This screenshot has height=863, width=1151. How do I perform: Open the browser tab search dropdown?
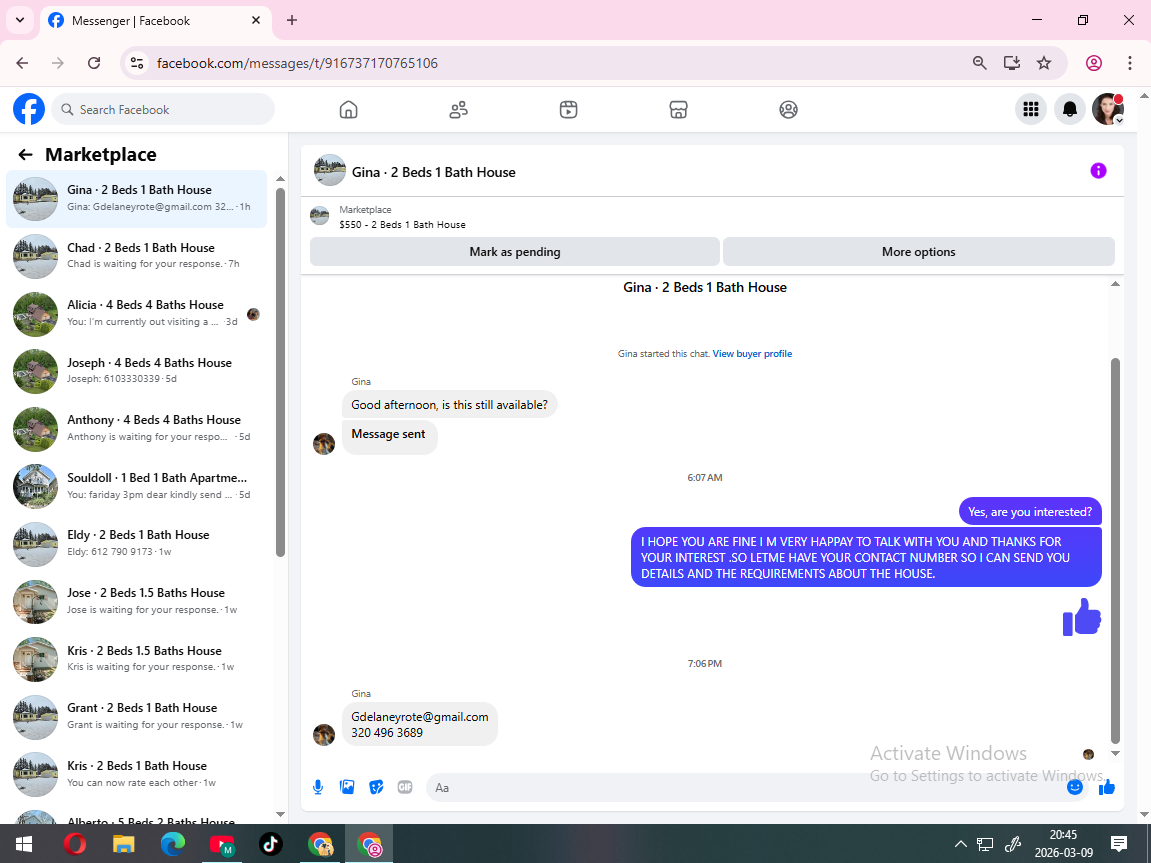[20, 20]
